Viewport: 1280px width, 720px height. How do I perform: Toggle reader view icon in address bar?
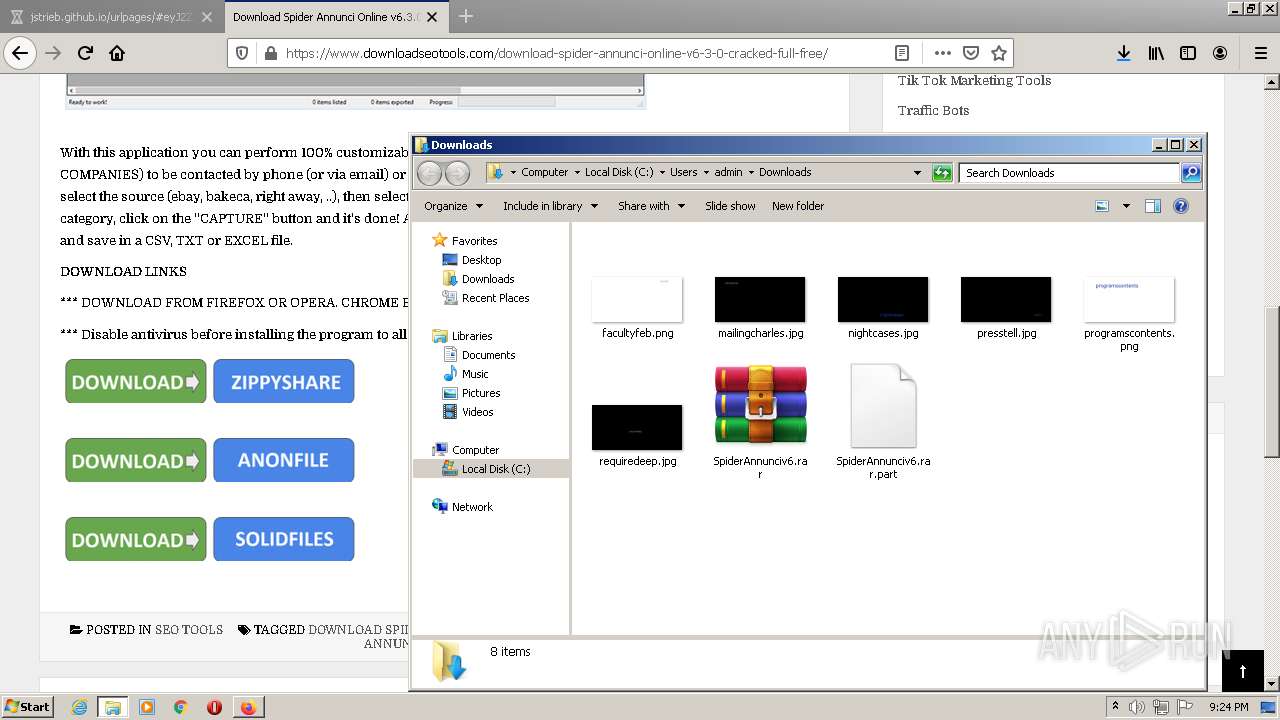click(x=902, y=53)
